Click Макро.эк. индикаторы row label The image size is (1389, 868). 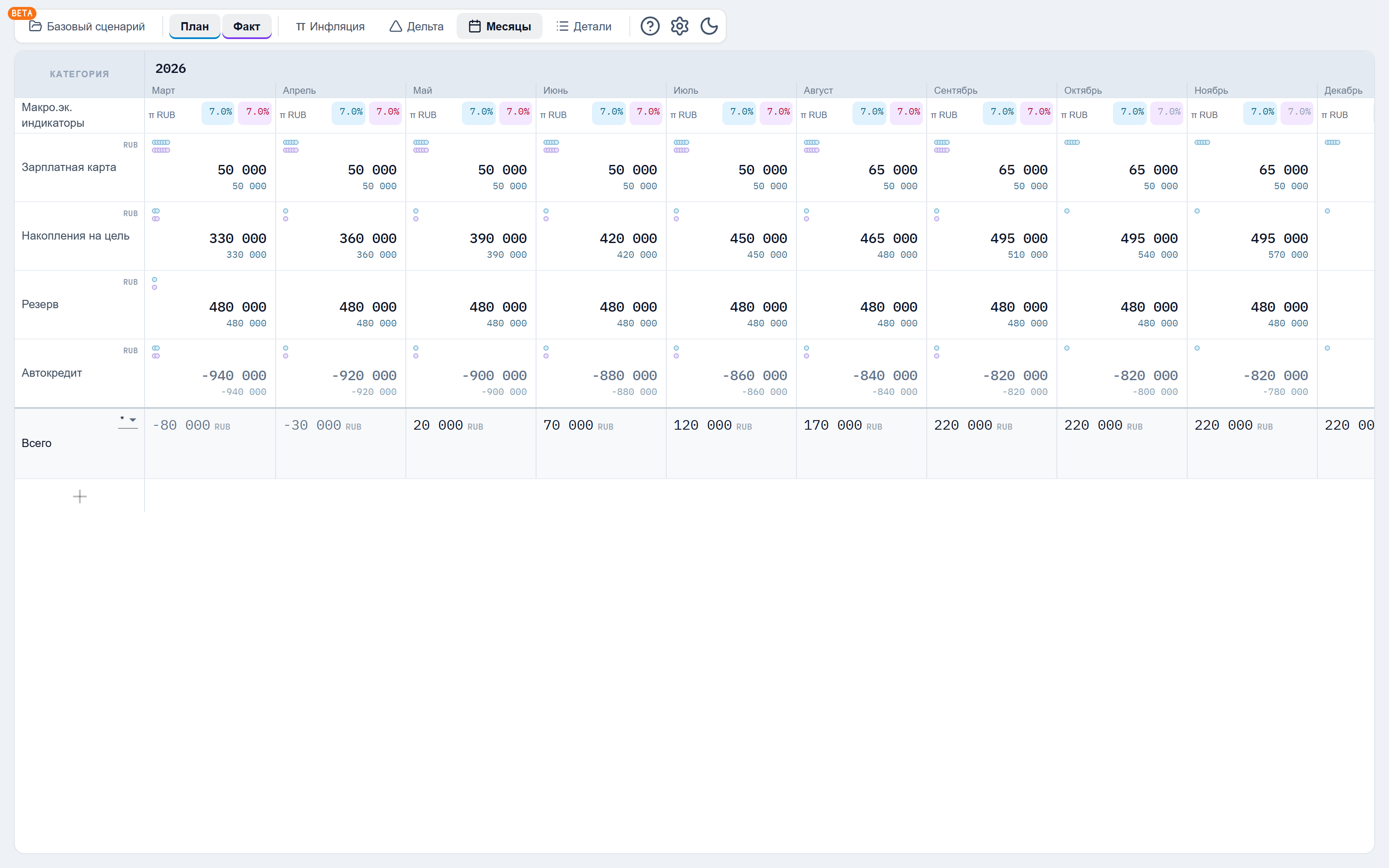point(53,115)
